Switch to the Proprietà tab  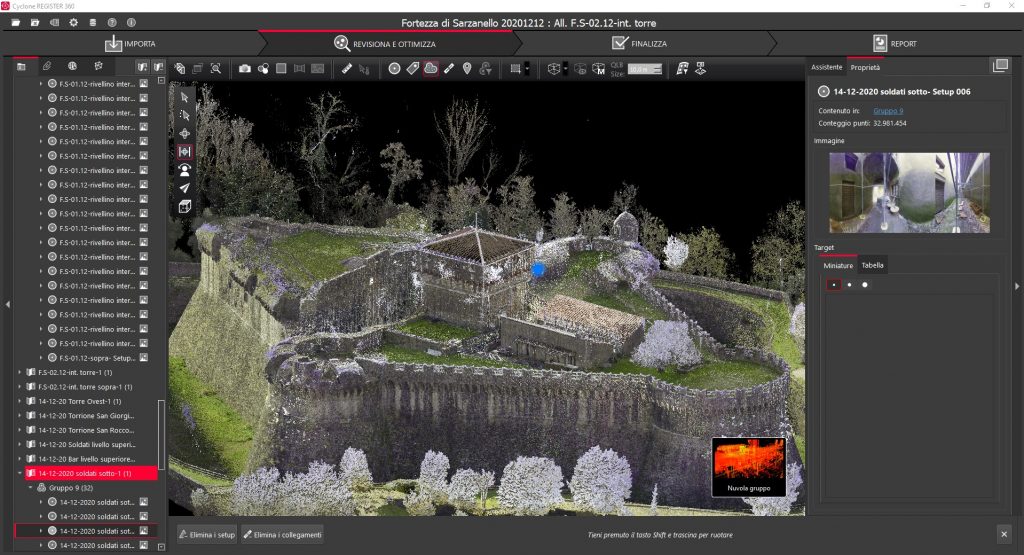pos(865,67)
